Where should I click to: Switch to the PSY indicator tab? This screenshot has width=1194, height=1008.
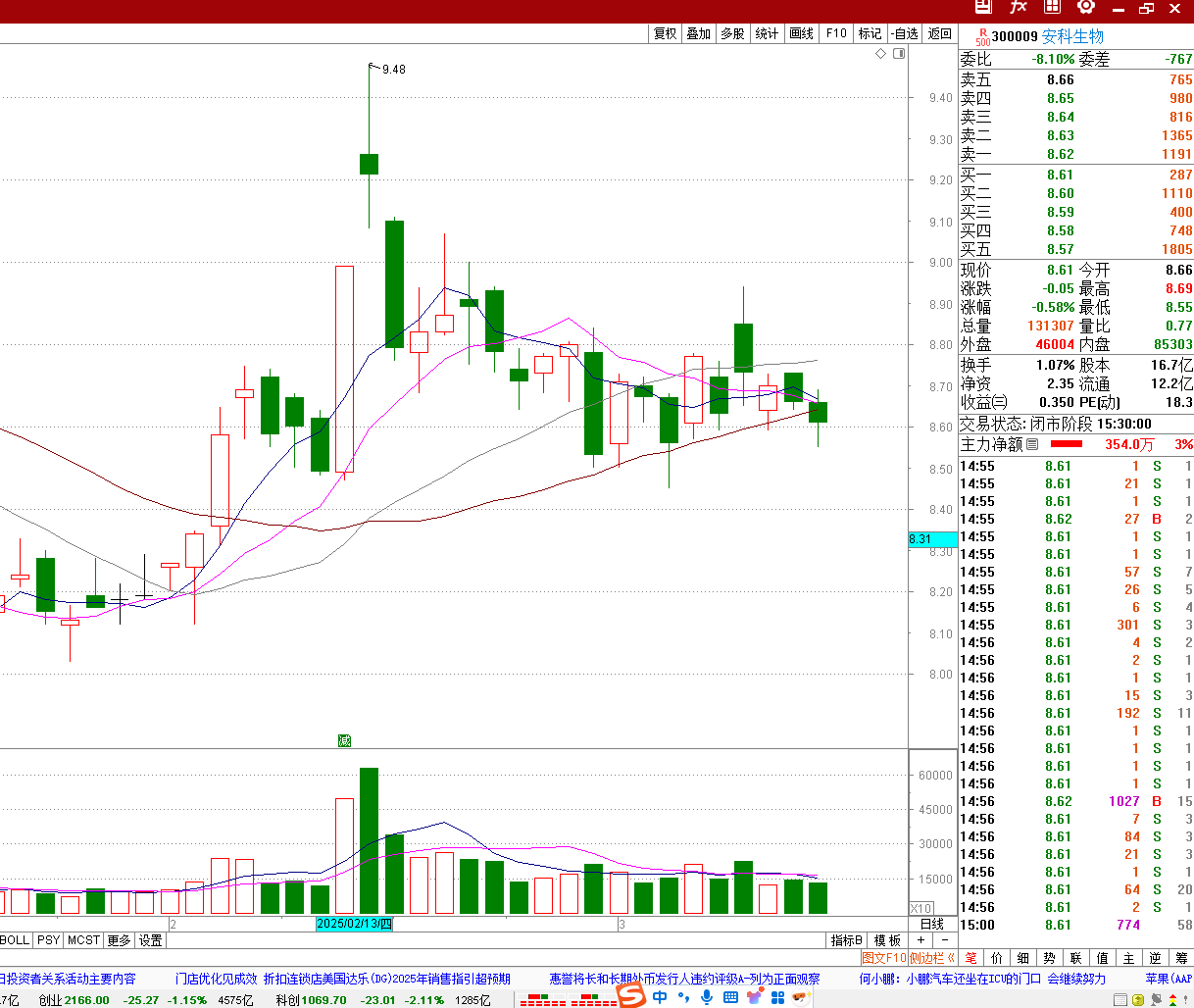(x=48, y=940)
